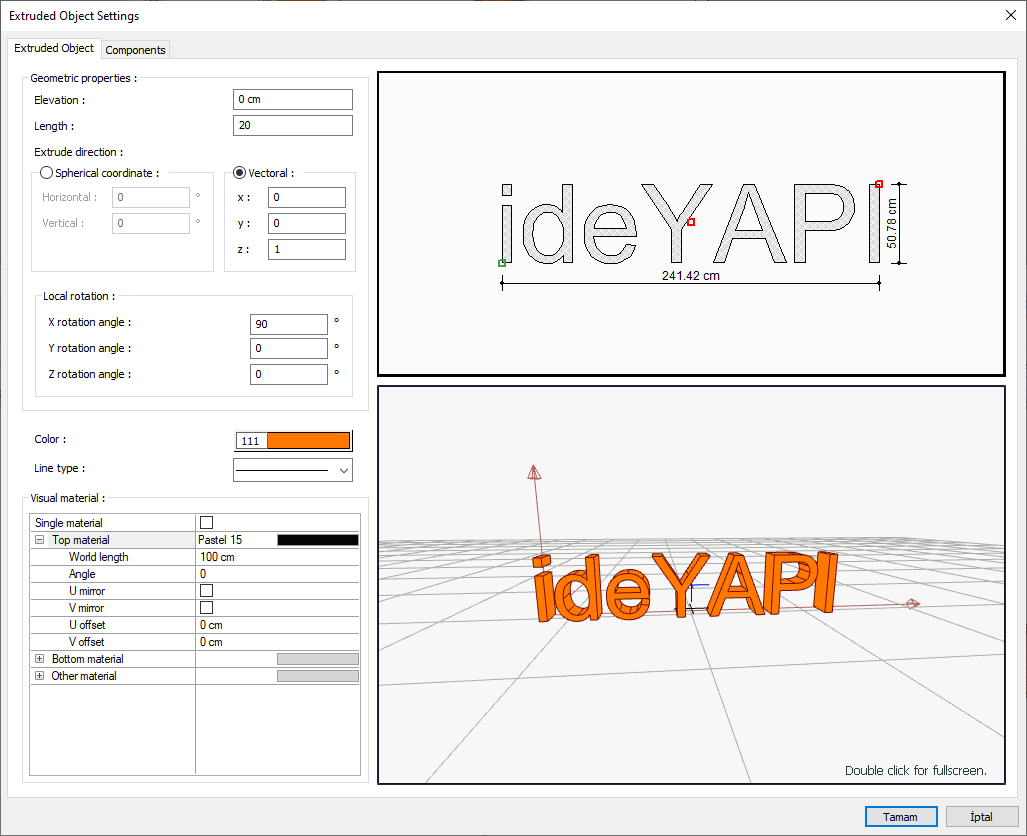Toggle the V mirror checkbox
Image resolution: width=1027 pixels, height=836 pixels.
click(x=207, y=608)
